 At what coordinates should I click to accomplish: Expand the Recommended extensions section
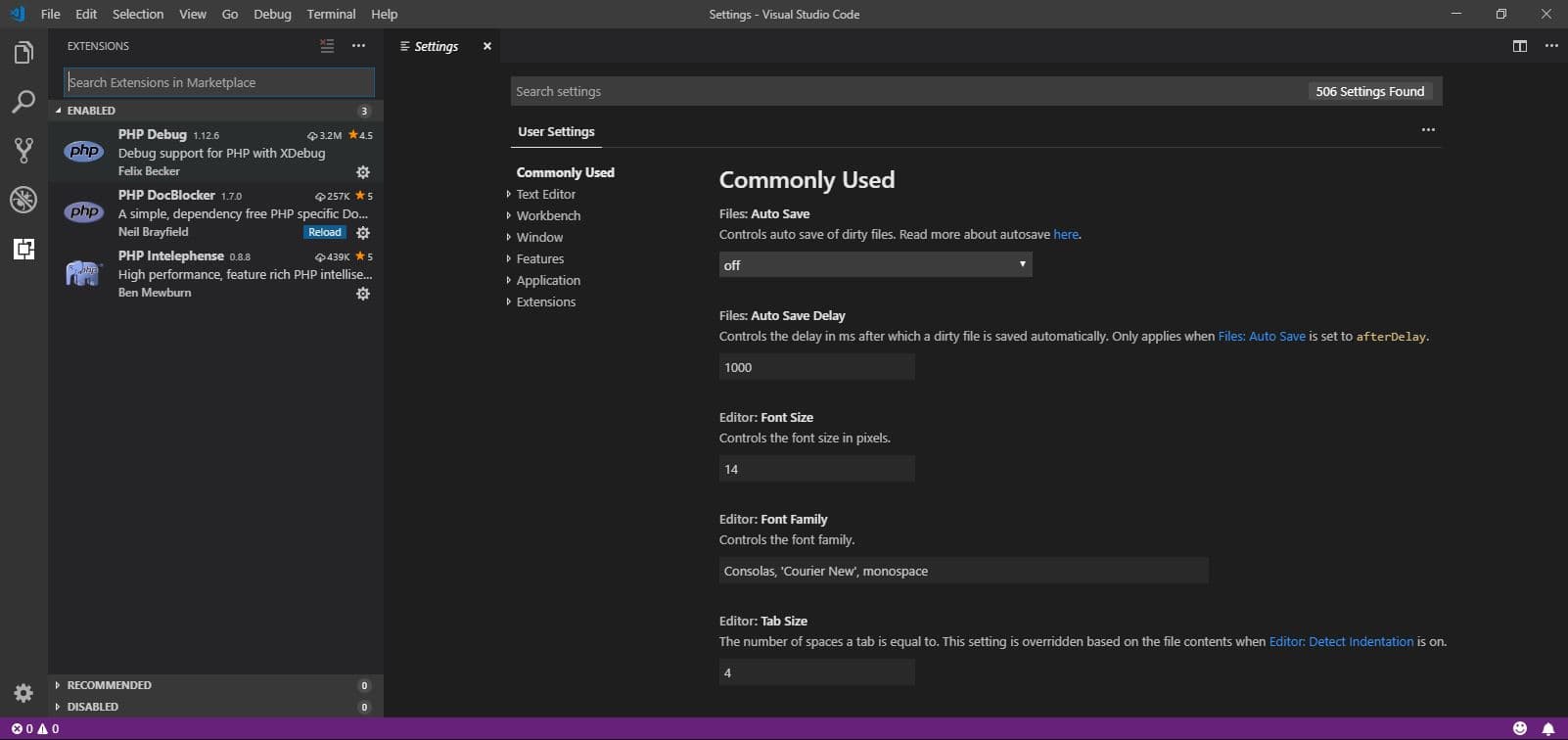(109, 685)
